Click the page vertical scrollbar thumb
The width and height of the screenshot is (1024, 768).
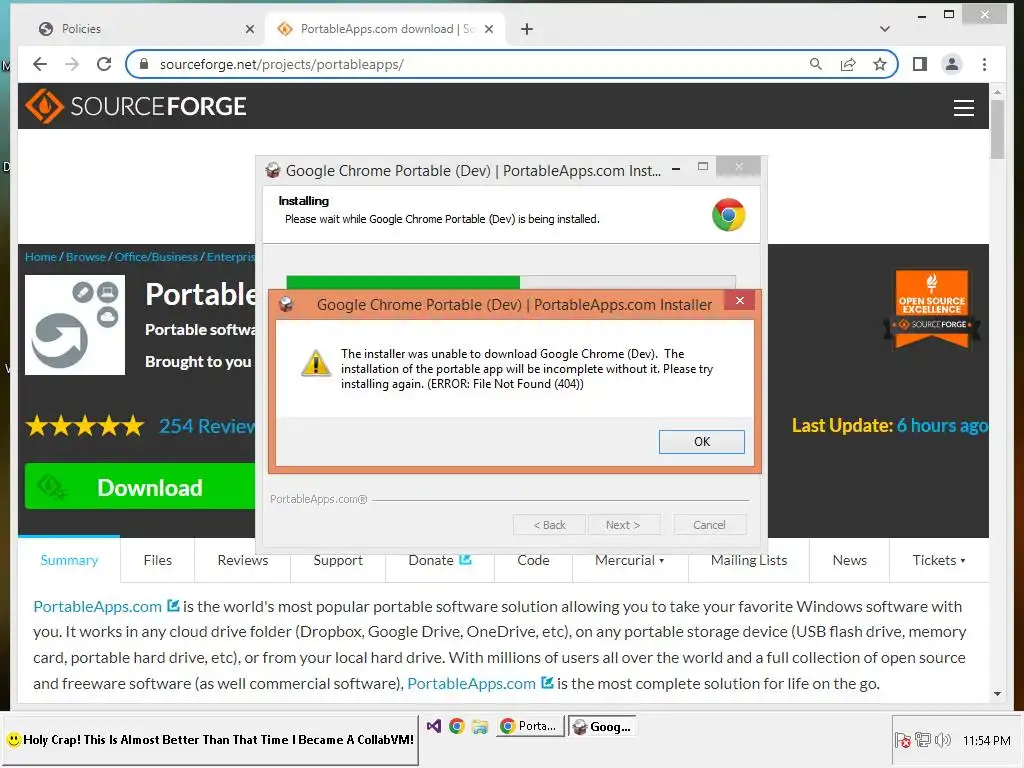(997, 129)
